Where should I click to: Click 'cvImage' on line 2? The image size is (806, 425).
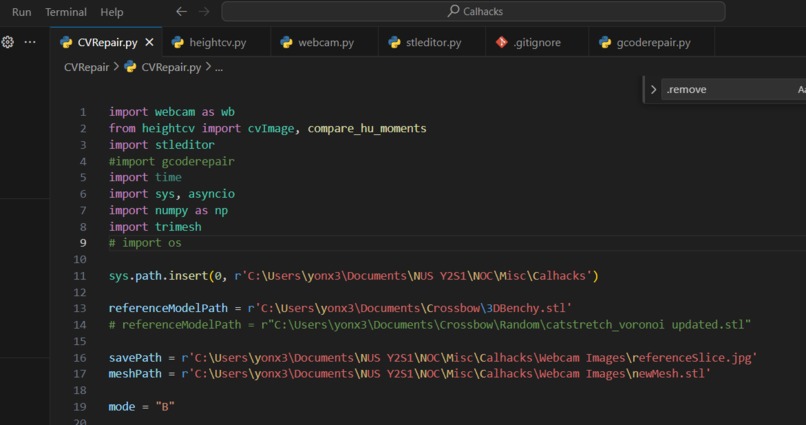[271, 128]
